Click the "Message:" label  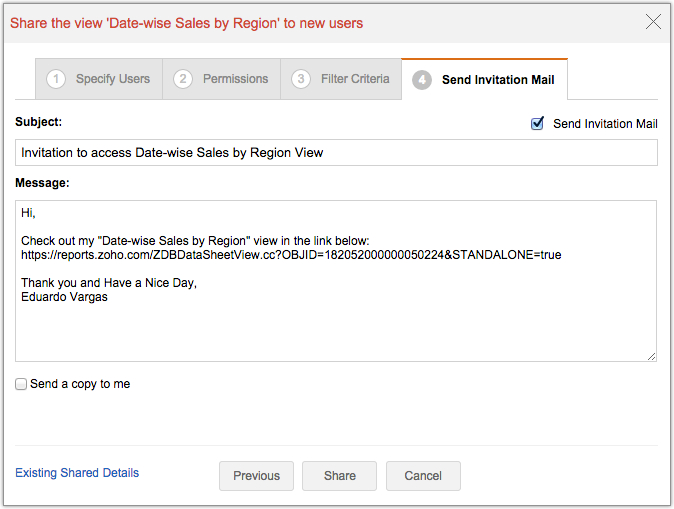(x=42, y=183)
